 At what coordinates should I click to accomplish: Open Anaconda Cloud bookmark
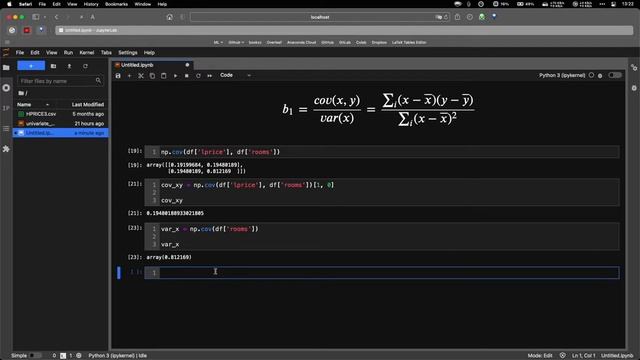[x=301, y=42]
